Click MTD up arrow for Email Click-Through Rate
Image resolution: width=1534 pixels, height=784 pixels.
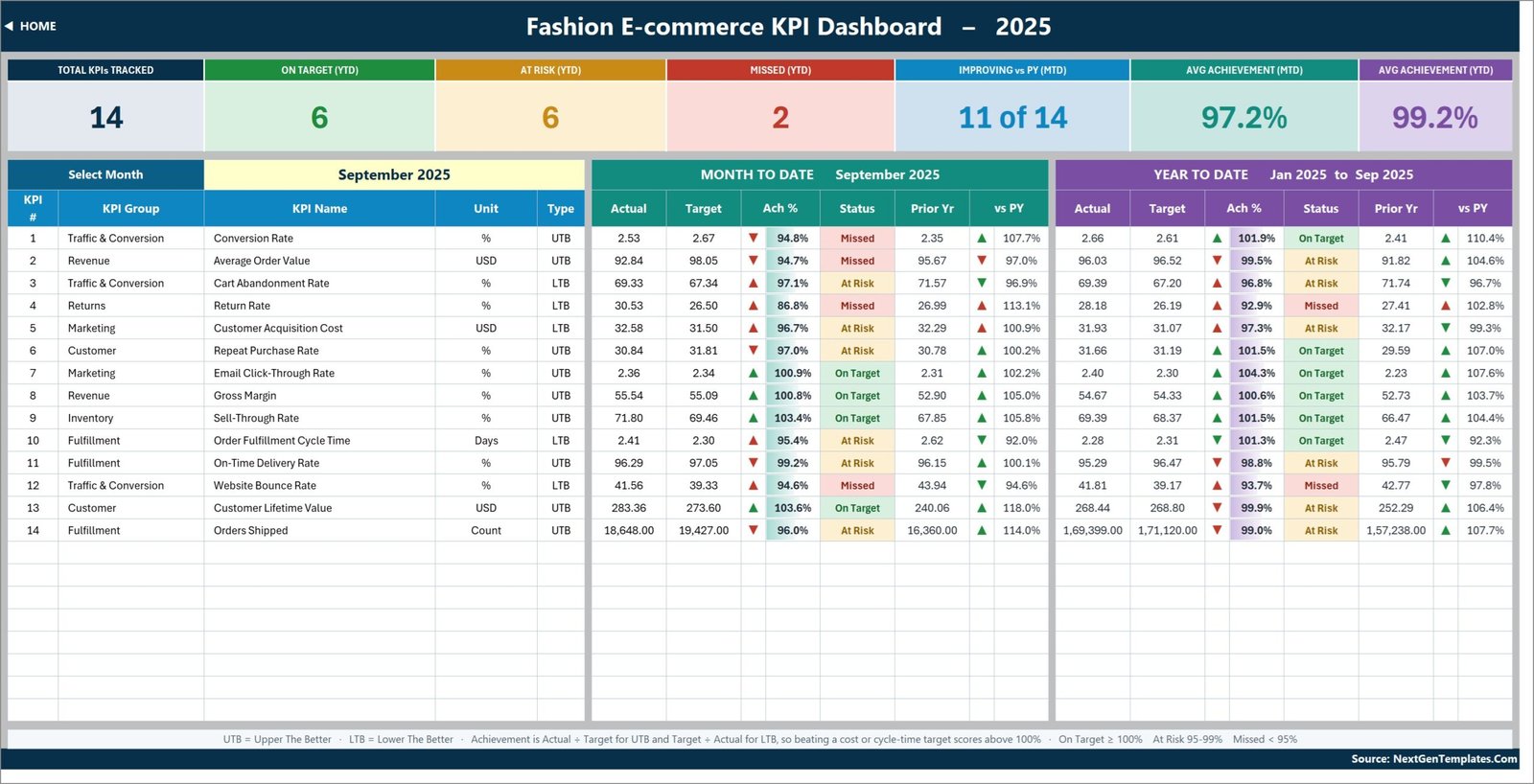tap(754, 373)
